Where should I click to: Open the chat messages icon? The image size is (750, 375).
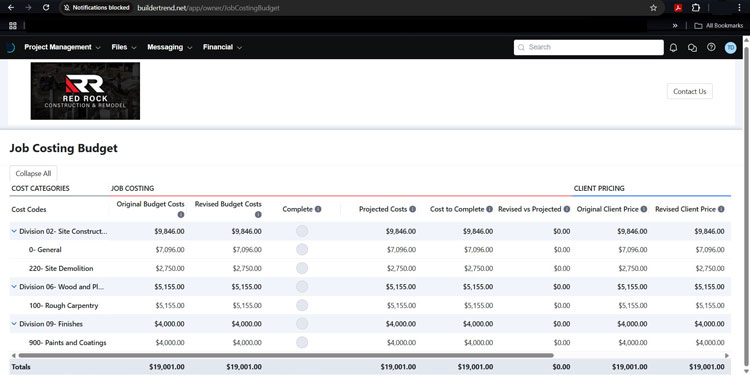coord(692,47)
